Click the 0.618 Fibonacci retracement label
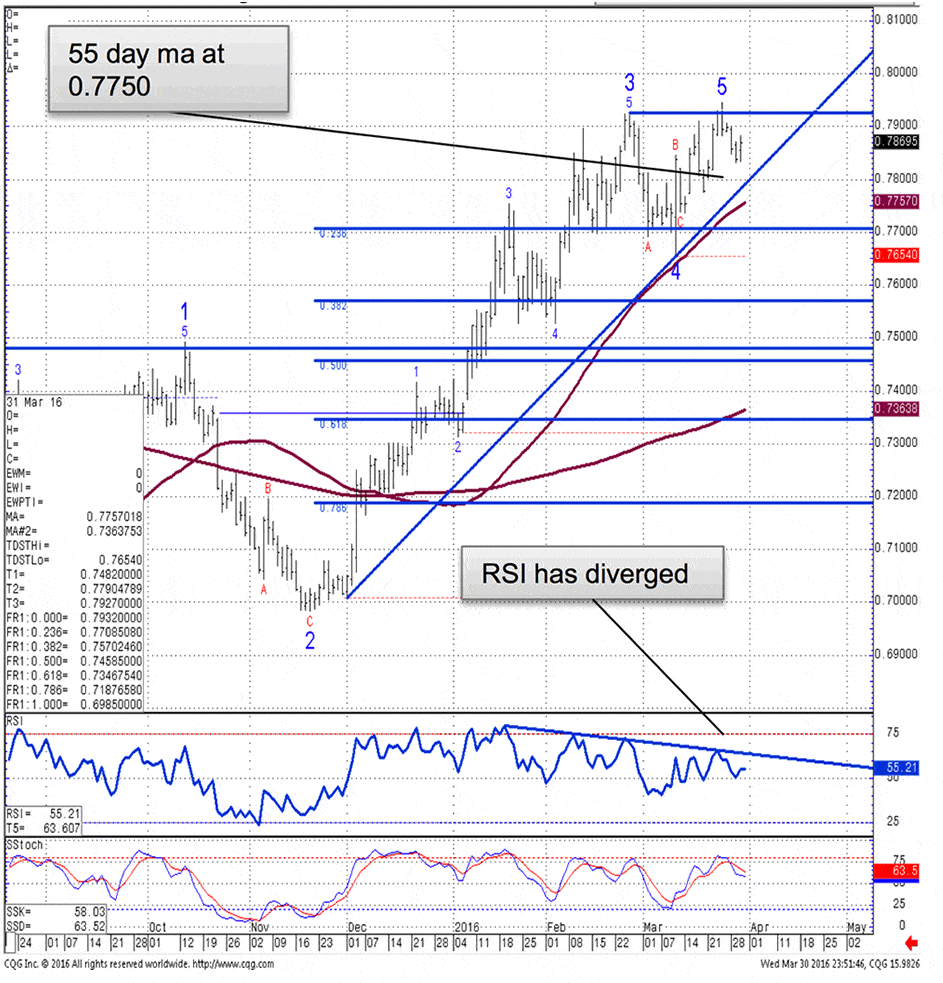This screenshot has width=943, height=983. [x=332, y=424]
